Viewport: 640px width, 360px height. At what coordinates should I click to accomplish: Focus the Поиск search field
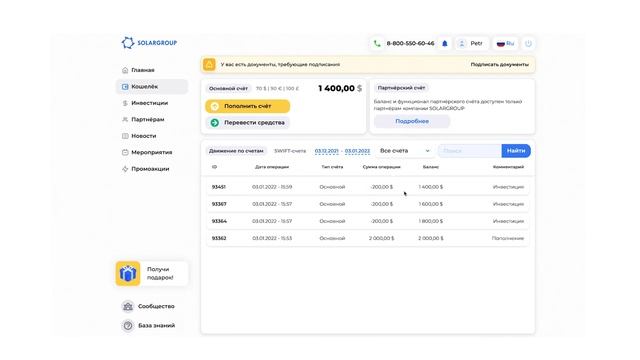click(470, 151)
